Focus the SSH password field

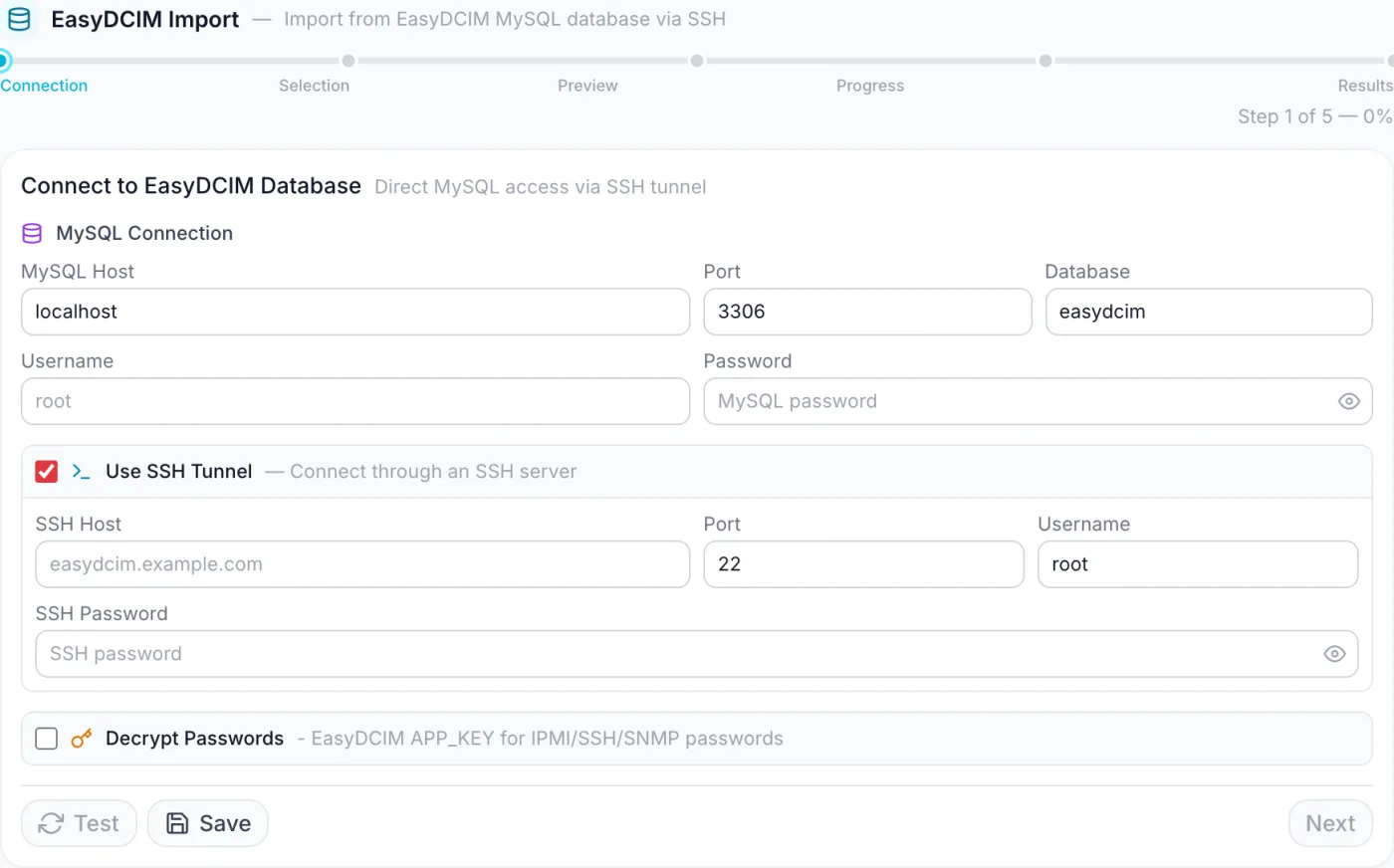coord(697,654)
